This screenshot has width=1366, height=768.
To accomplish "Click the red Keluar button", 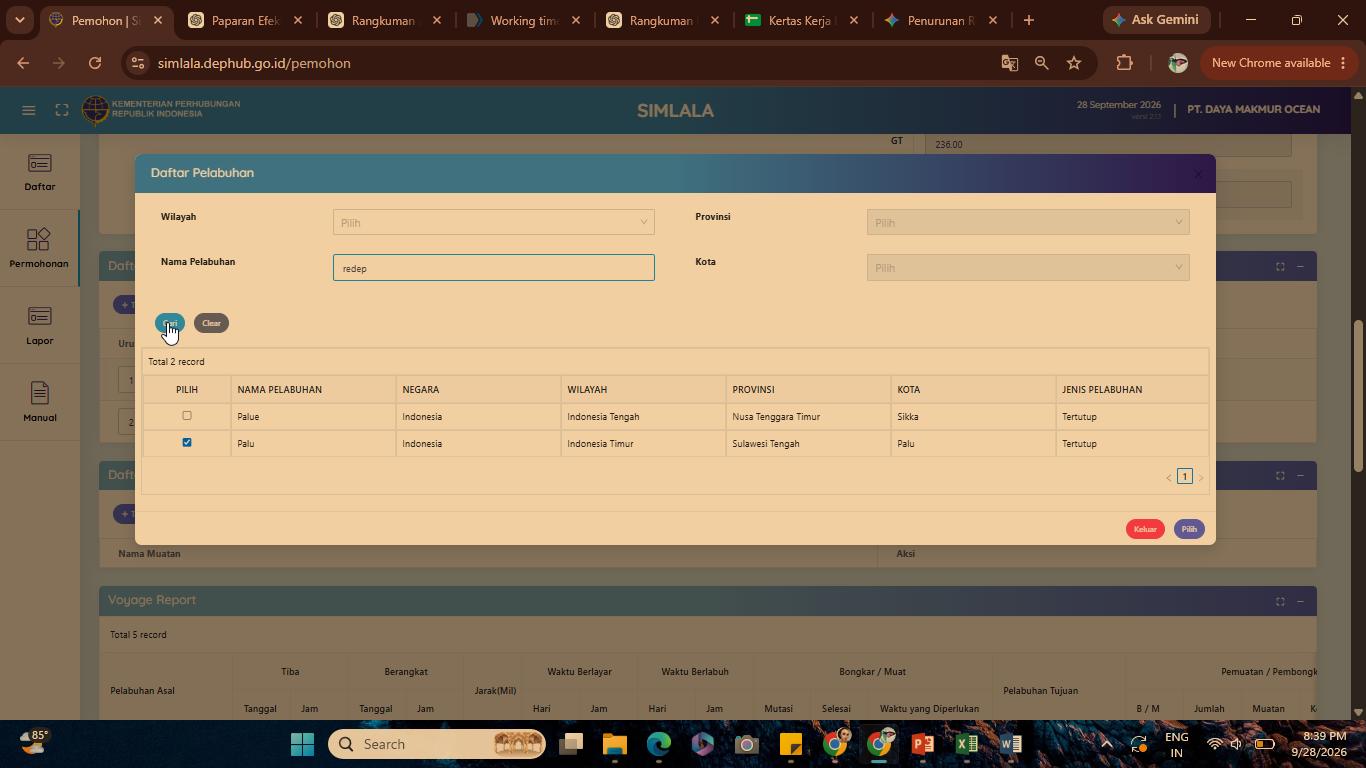I will click(x=1145, y=529).
